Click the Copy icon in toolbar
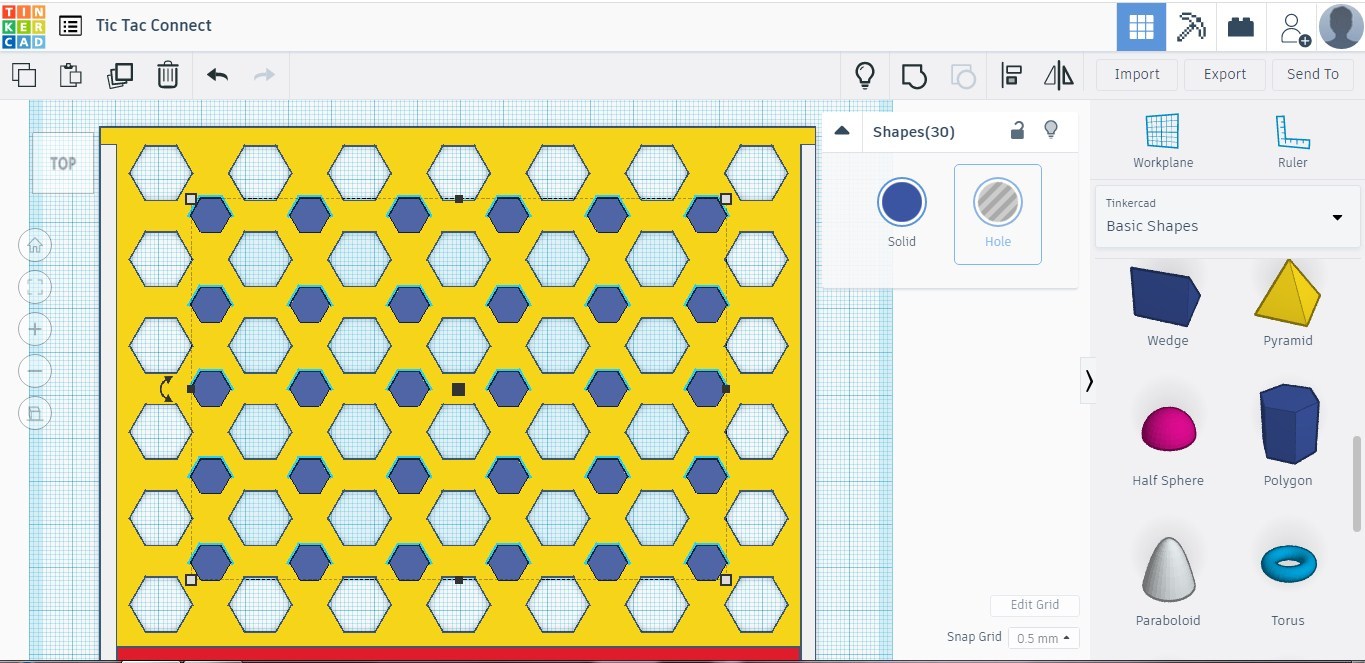 tap(24, 75)
